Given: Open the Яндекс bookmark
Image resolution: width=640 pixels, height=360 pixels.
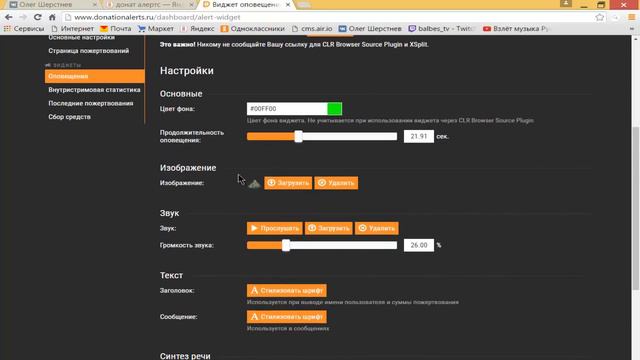Looking at the screenshot, I should 197,29.
